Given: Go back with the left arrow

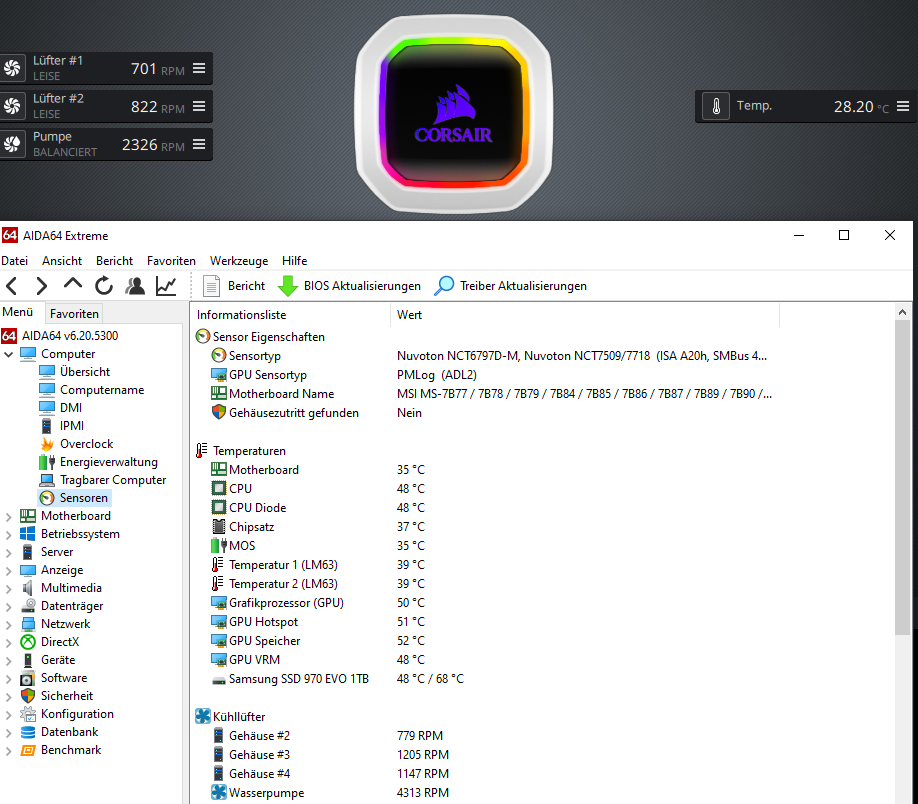Looking at the screenshot, I should click(12, 286).
